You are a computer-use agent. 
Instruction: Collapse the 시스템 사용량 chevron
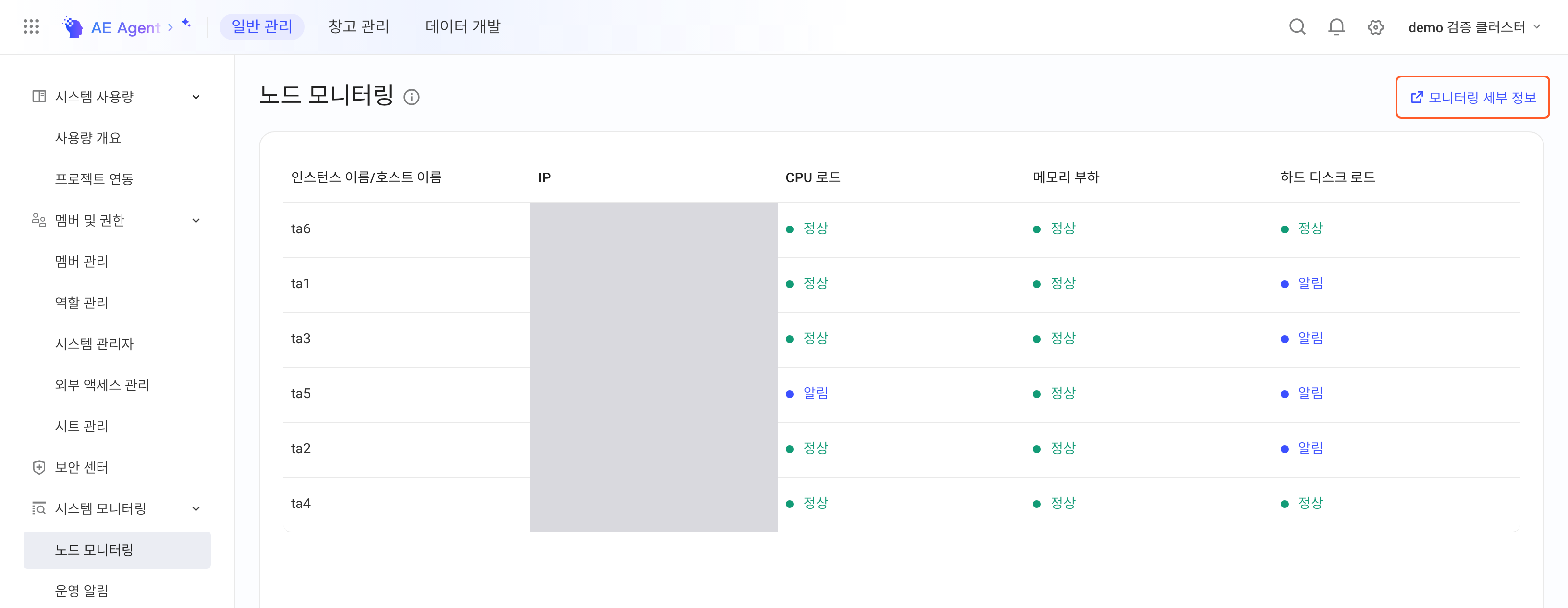196,97
